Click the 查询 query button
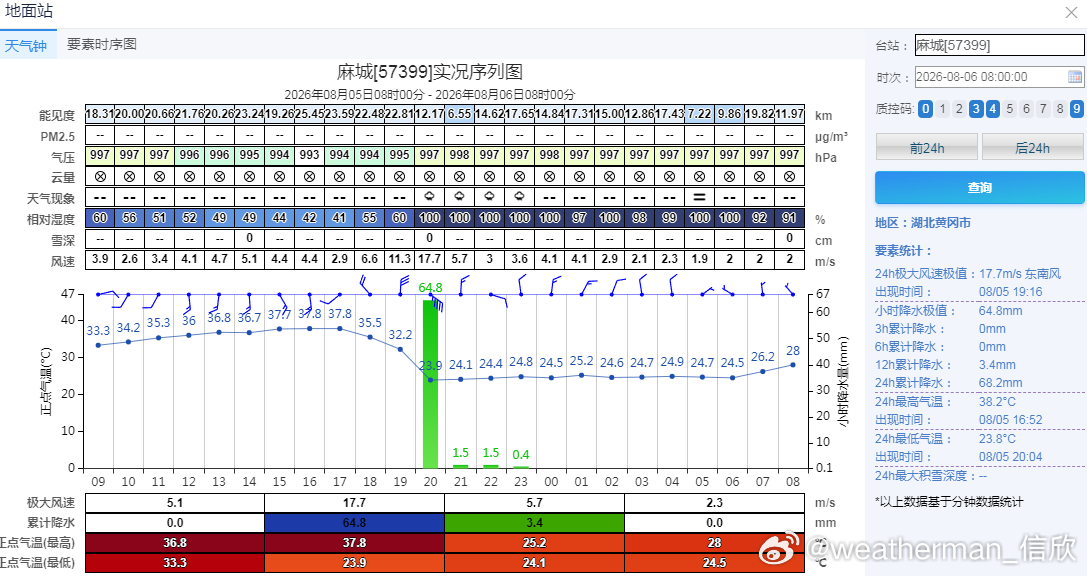The image size is (1087, 576). pos(980,187)
